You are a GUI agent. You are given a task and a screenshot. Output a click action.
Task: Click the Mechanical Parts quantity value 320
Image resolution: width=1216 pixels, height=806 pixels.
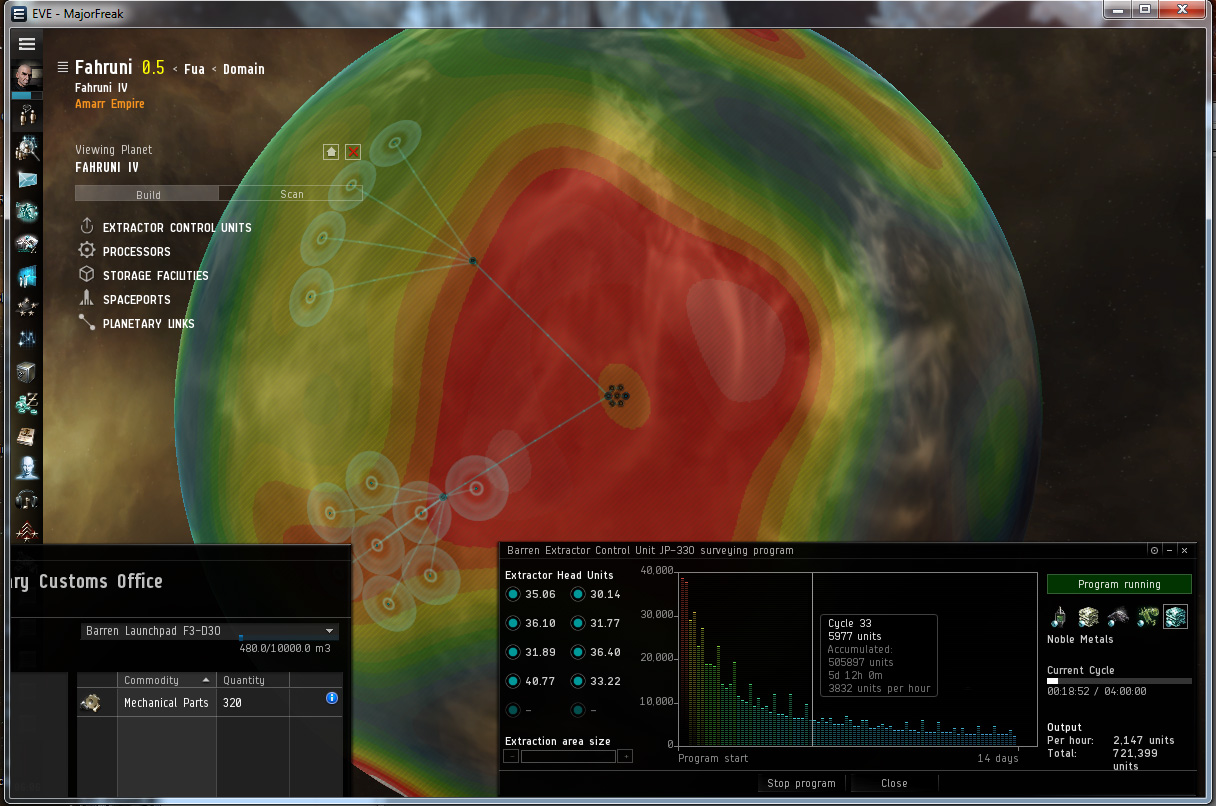coord(233,703)
